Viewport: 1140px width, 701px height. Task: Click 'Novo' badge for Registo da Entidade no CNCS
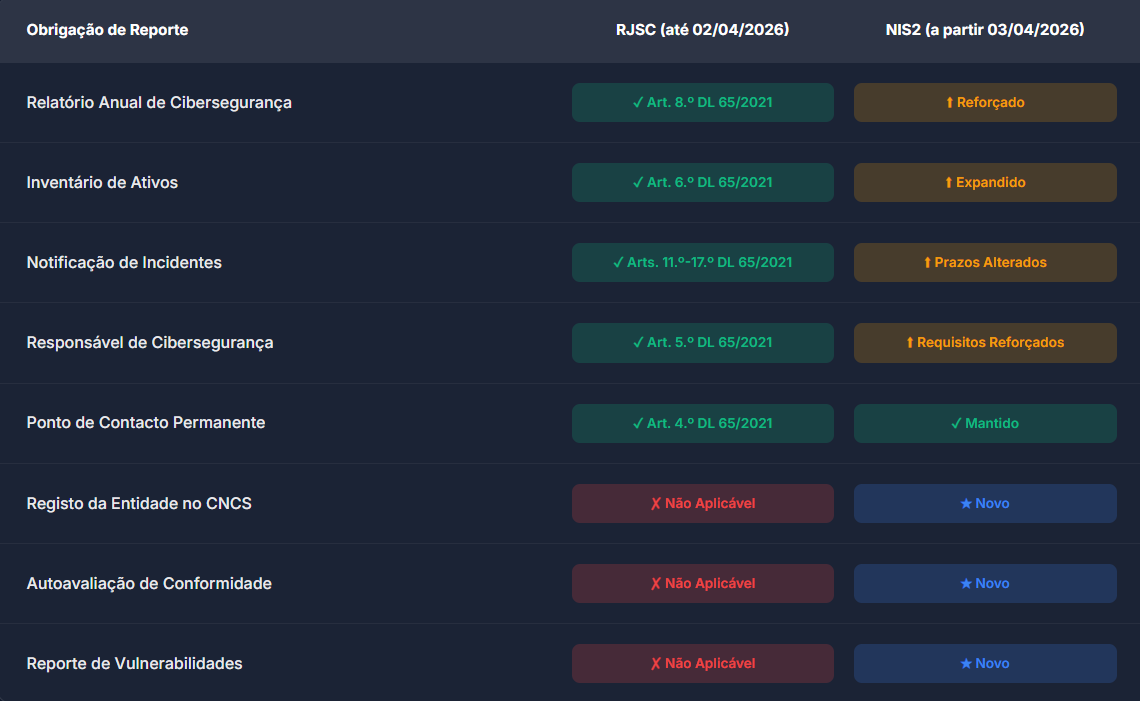[x=985, y=503]
